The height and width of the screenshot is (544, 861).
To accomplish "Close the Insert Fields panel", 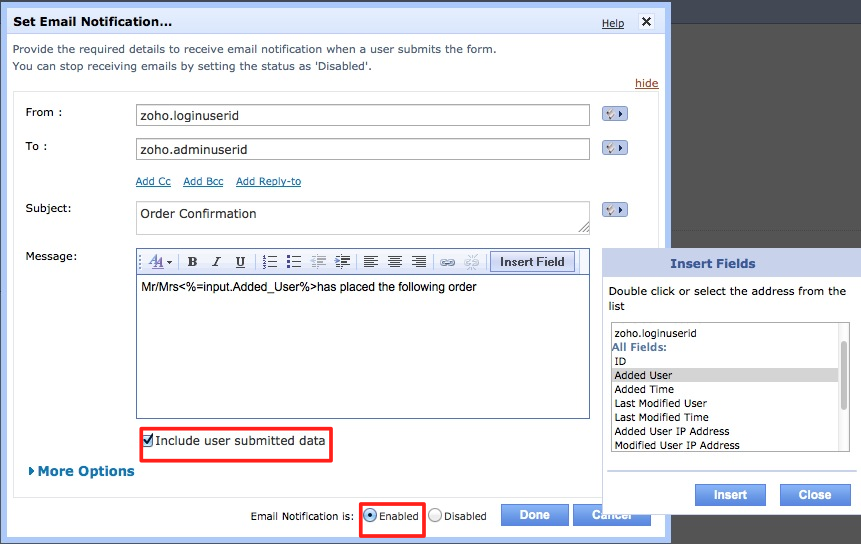I will [815, 495].
